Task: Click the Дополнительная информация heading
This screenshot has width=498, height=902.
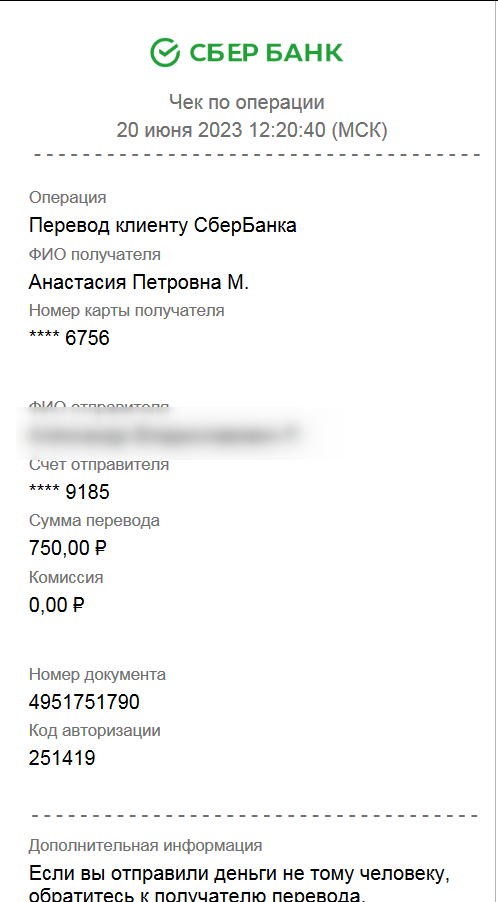Action: tap(145, 846)
